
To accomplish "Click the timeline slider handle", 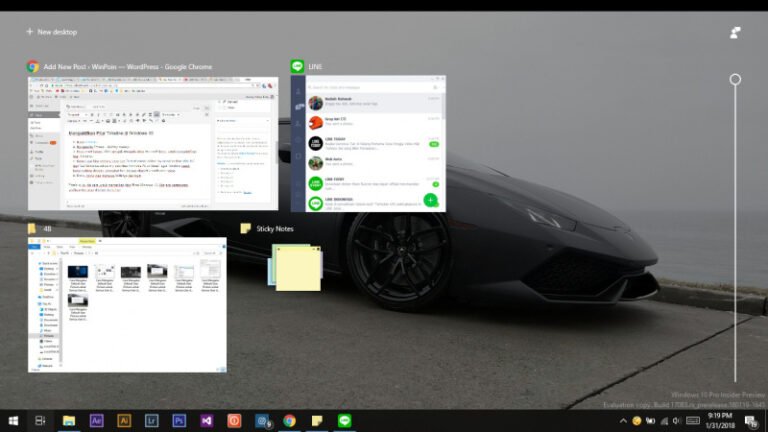I will coord(735,79).
